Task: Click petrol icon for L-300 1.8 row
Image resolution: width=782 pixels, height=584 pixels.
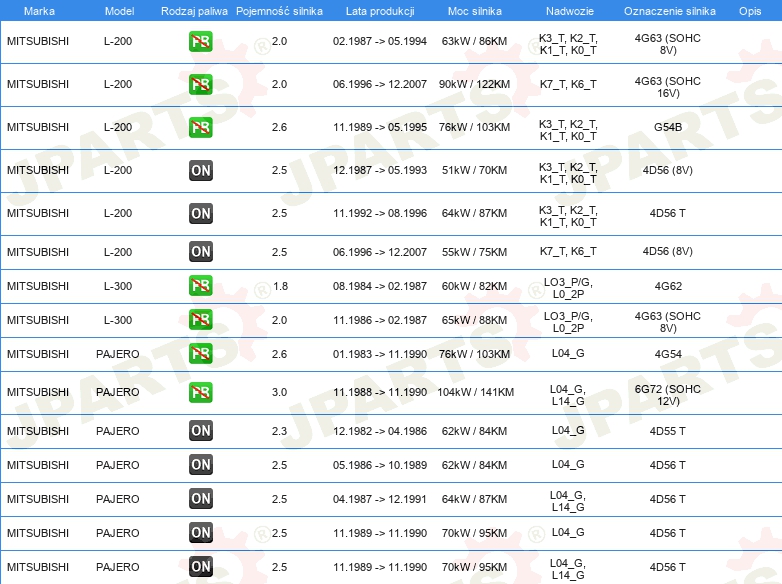Action: click(x=200, y=286)
